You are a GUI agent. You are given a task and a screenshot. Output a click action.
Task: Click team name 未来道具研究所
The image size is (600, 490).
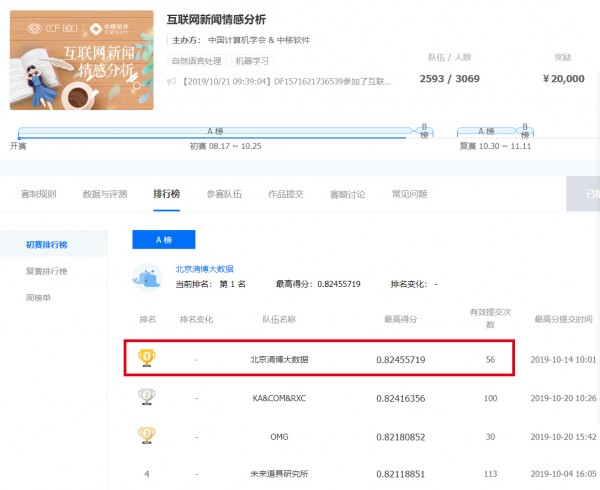(x=279, y=474)
